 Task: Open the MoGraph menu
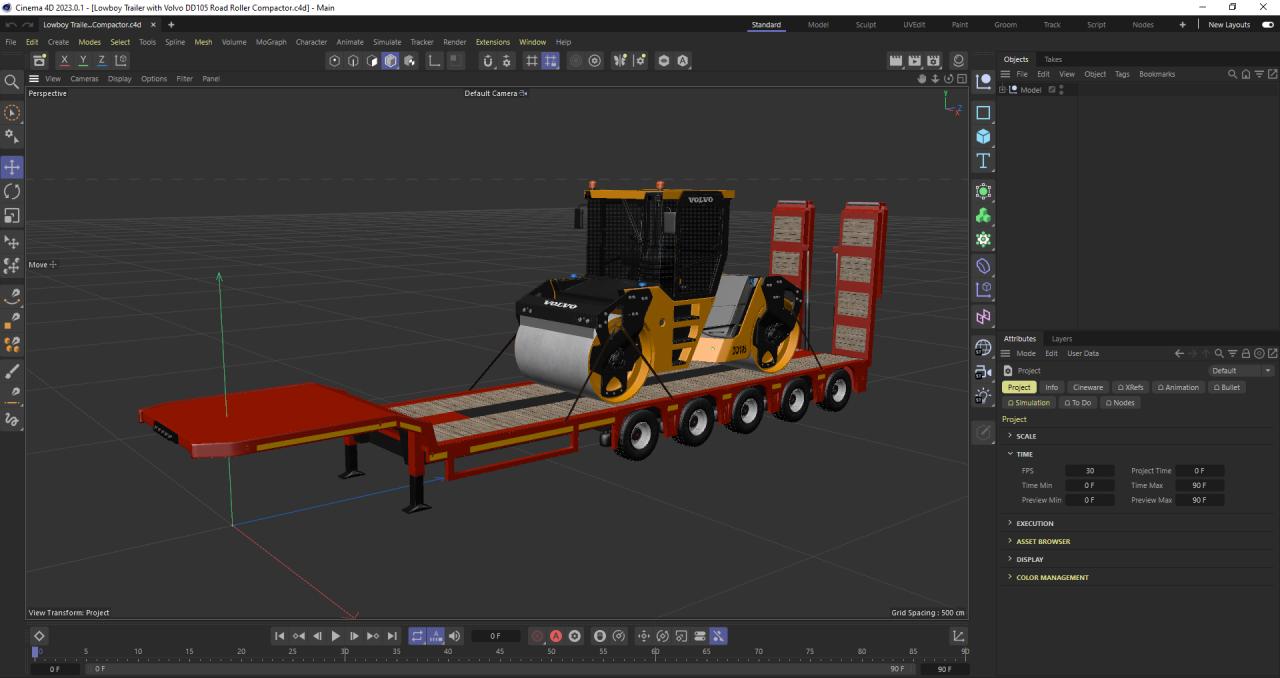point(270,42)
